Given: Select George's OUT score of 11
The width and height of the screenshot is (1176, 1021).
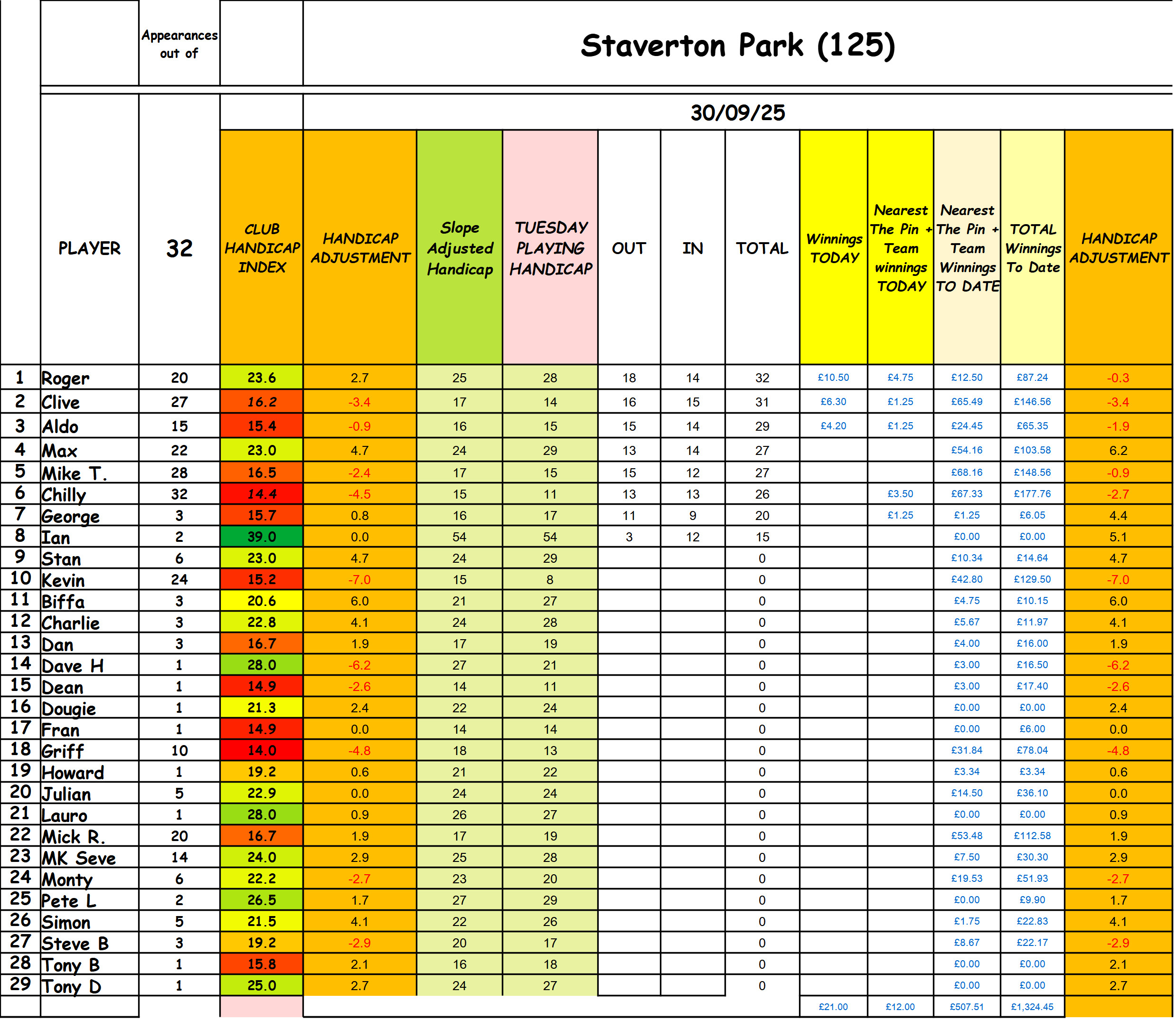Looking at the screenshot, I should [629, 516].
